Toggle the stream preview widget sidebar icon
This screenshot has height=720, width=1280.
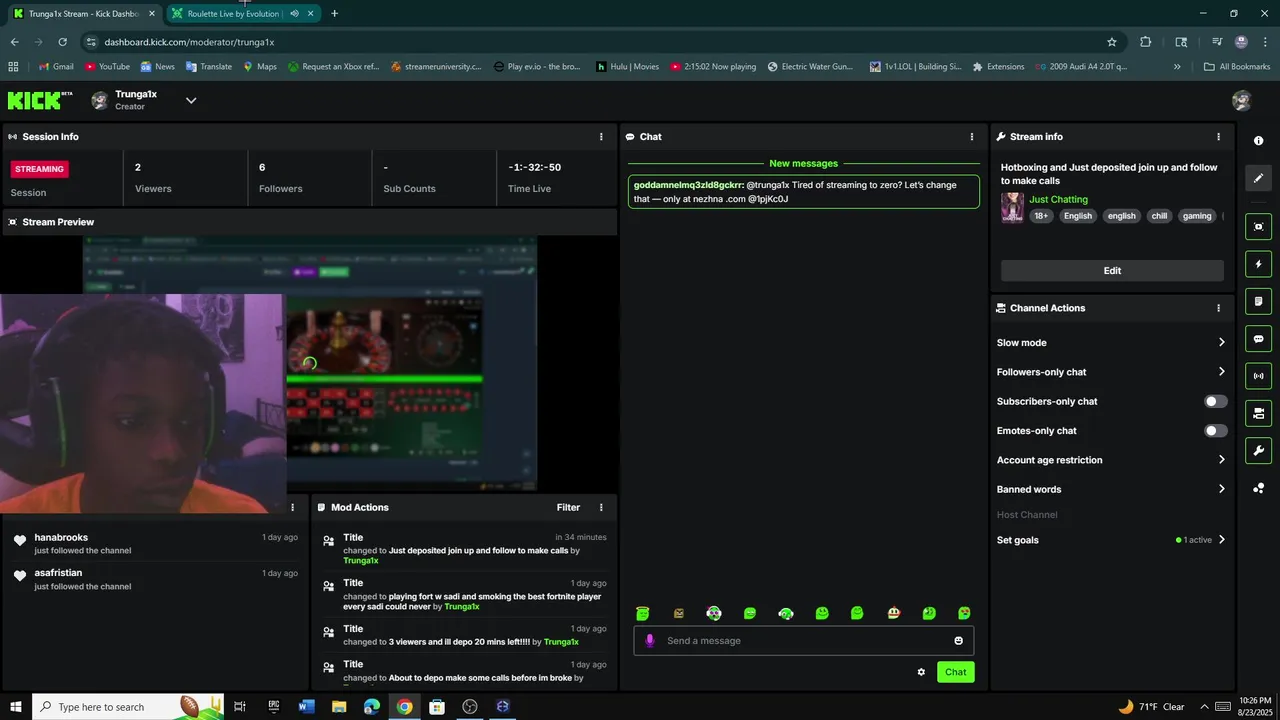[1258, 227]
